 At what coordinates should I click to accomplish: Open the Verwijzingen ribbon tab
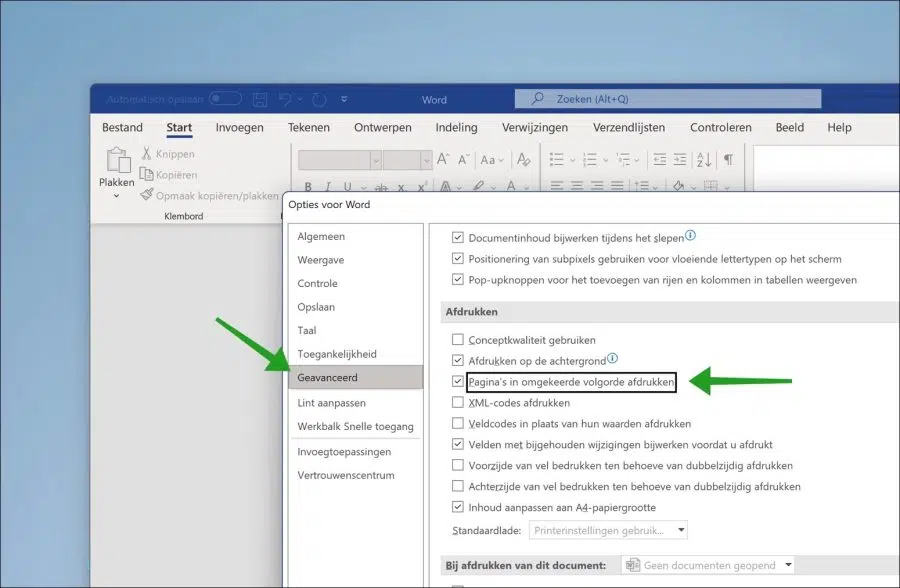point(535,127)
